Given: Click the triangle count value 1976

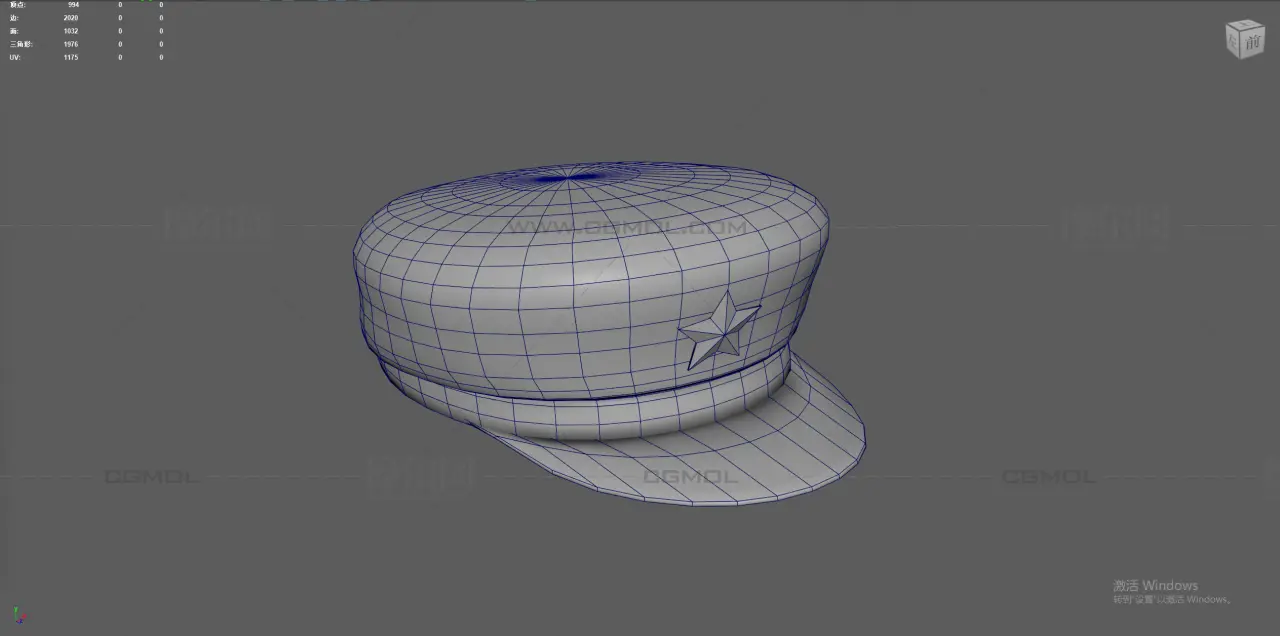Looking at the screenshot, I should (71, 44).
